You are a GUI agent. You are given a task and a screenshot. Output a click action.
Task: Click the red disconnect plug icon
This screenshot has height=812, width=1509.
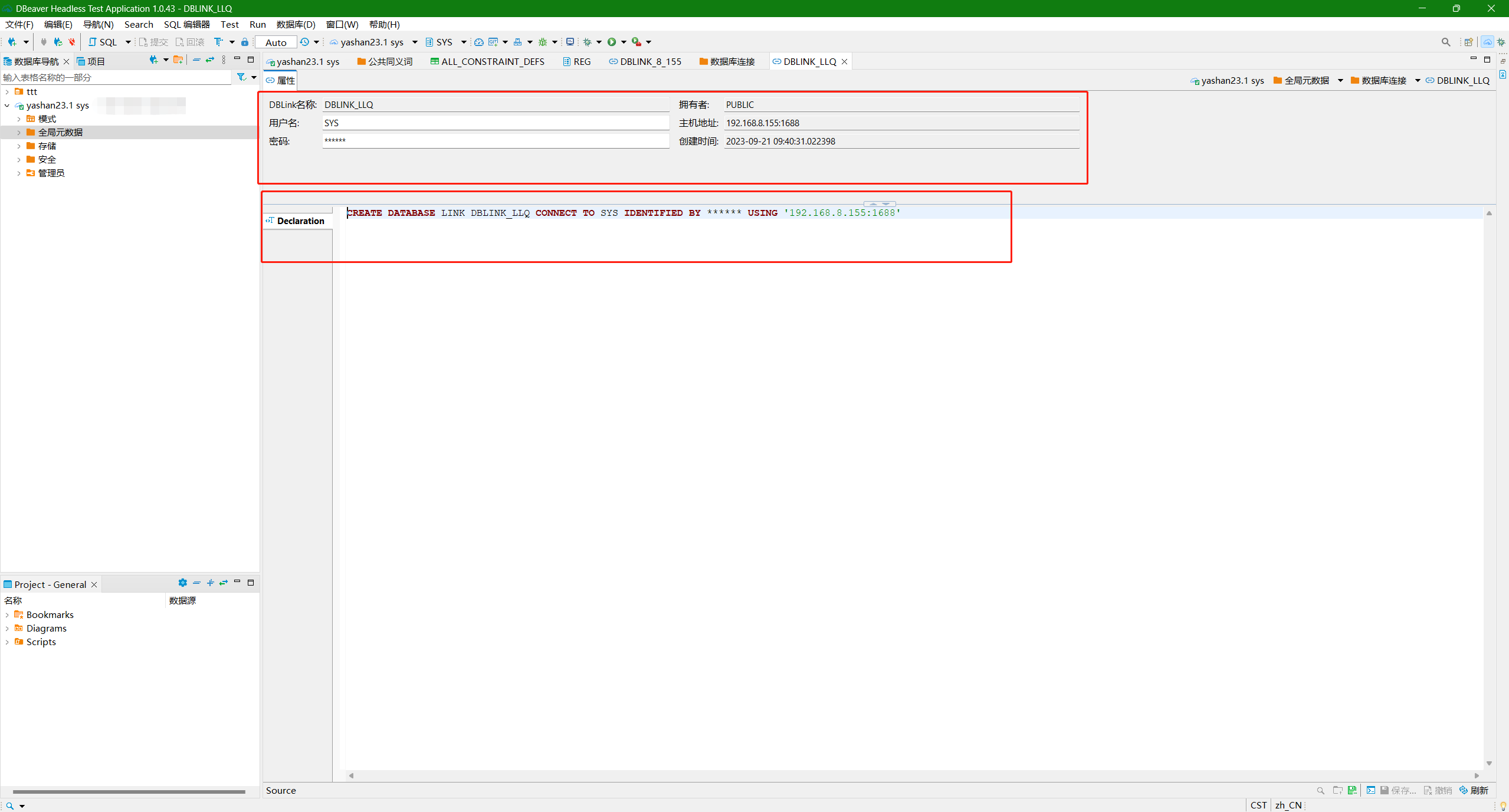(x=72, y=42)
